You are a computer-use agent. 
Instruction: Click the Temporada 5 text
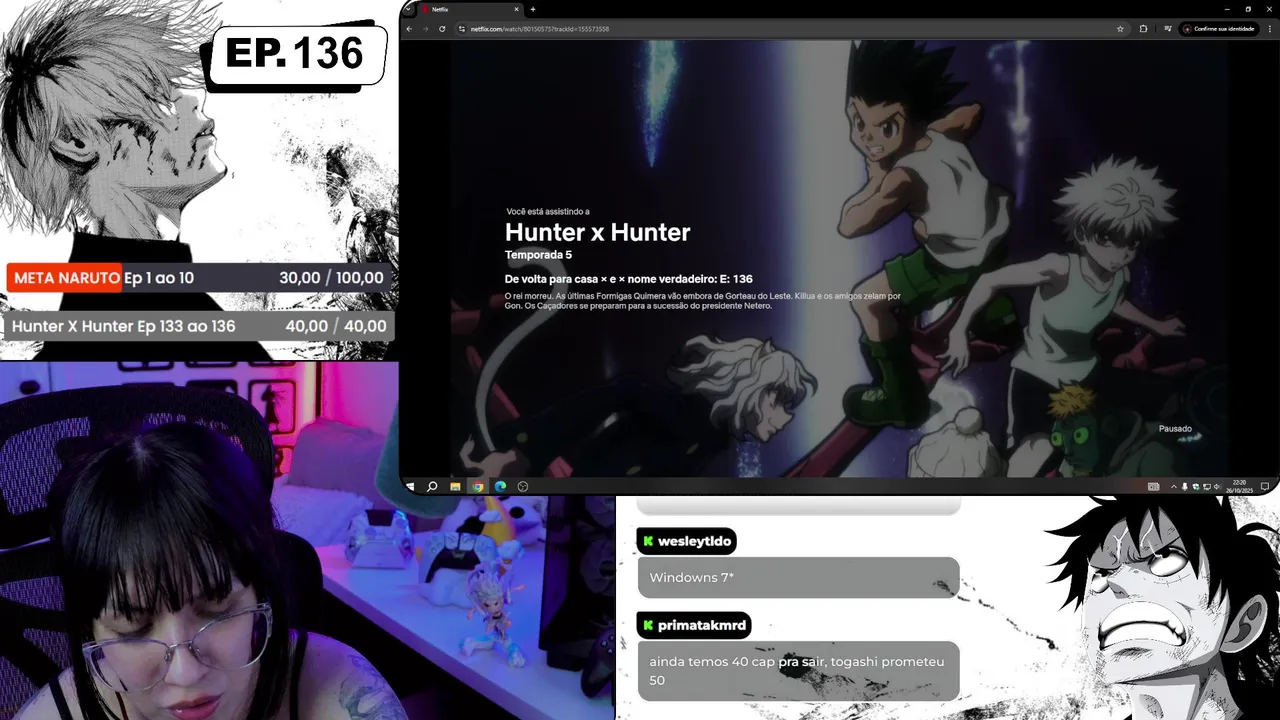(538, 255)
